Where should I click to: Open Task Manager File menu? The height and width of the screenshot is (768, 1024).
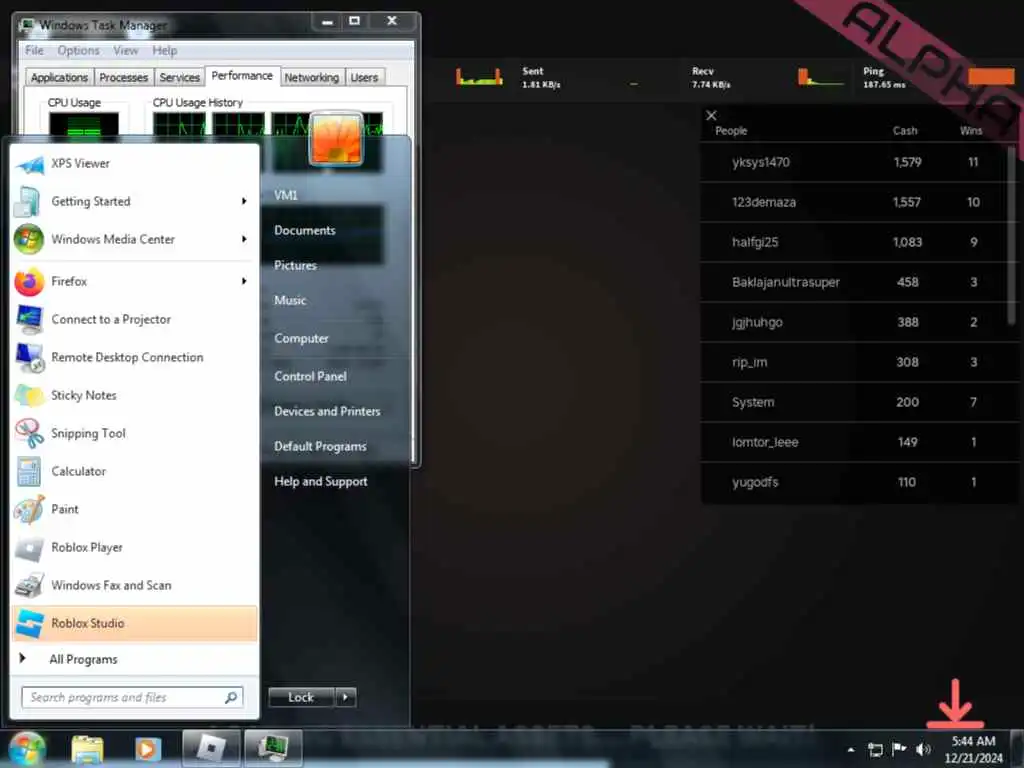pos(34,50)
